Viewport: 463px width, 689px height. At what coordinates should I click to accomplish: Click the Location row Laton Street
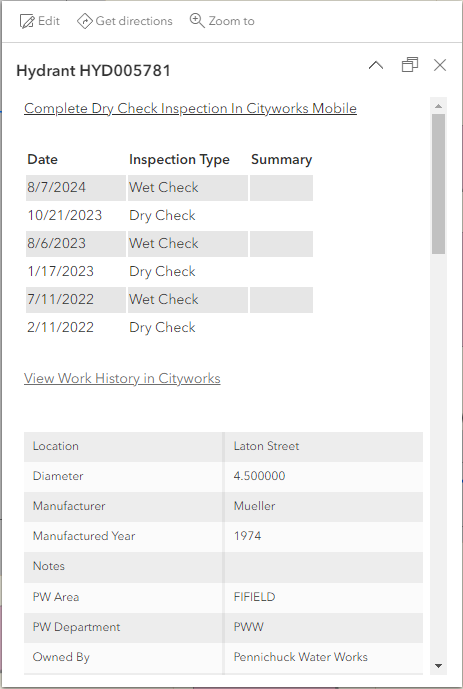pos(224,446)
